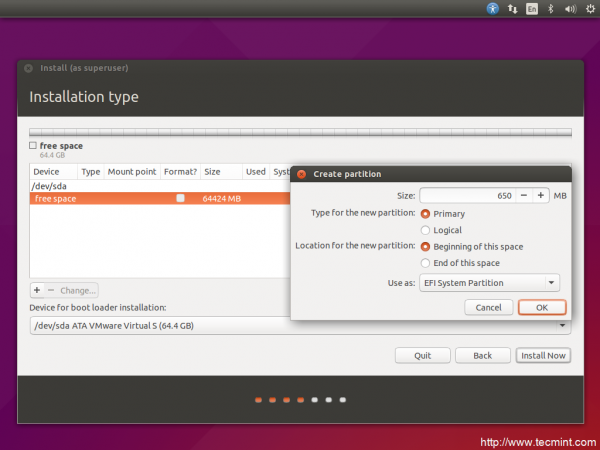Open the En keyboard layout indicator

point(532,8)
